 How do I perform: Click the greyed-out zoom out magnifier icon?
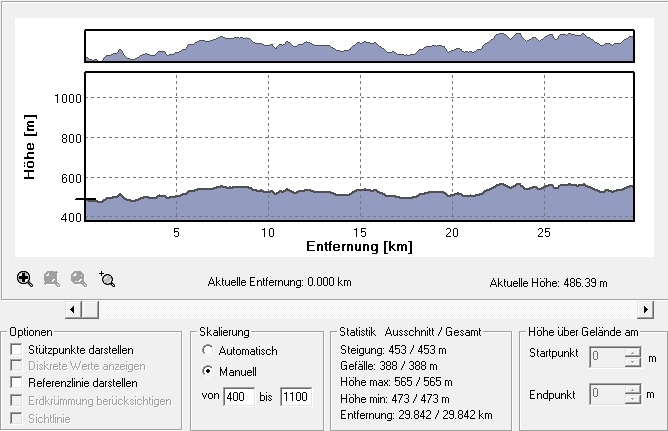(x=52, y=280)
